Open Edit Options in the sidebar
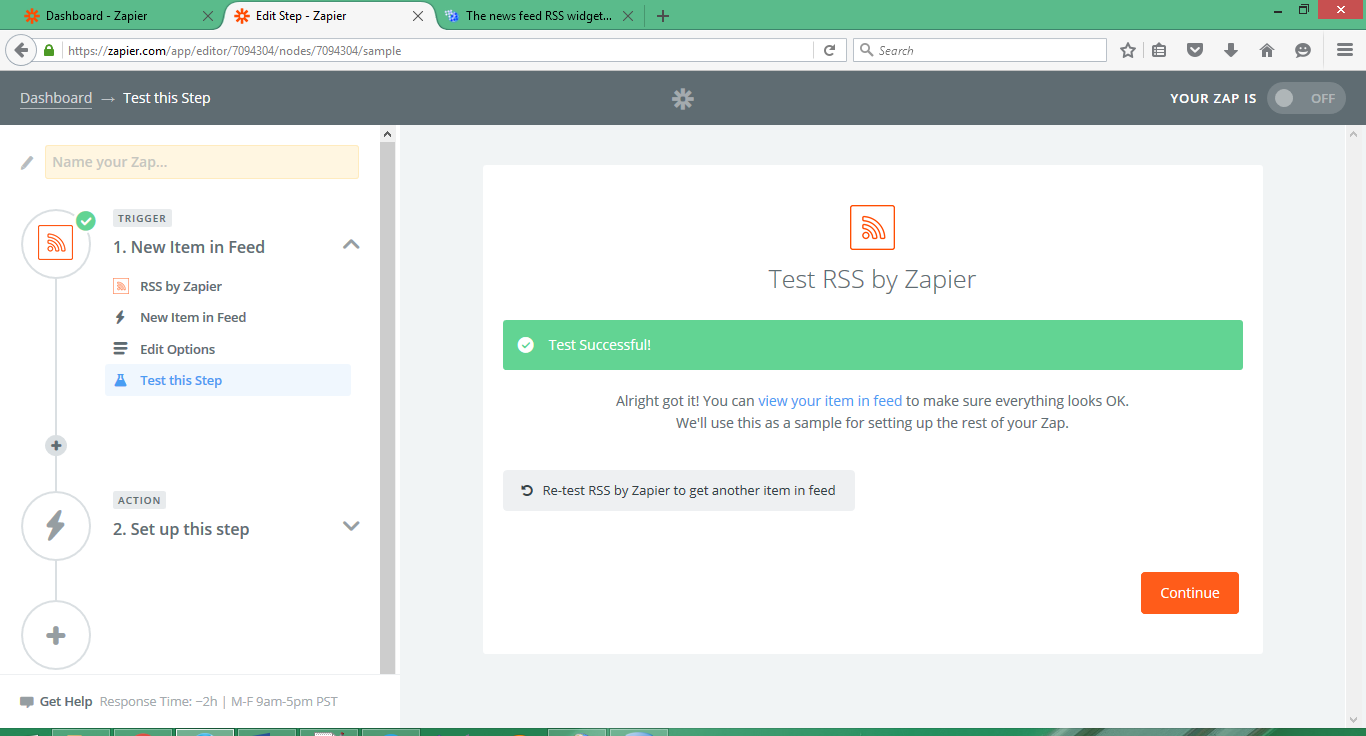Screen dimensions: 1366x736 pos(177,349)
